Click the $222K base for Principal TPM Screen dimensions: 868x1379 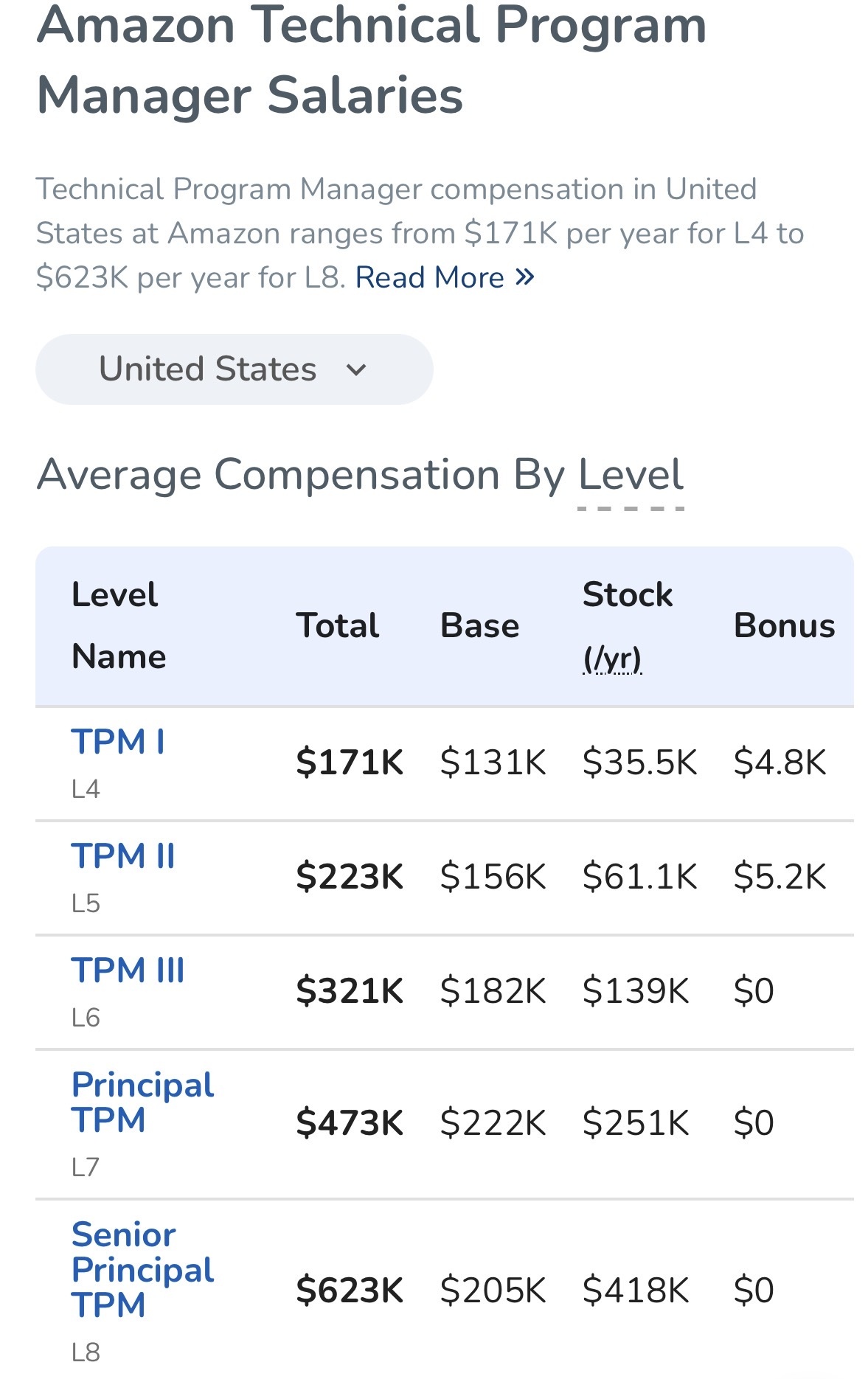point(493,1123)
